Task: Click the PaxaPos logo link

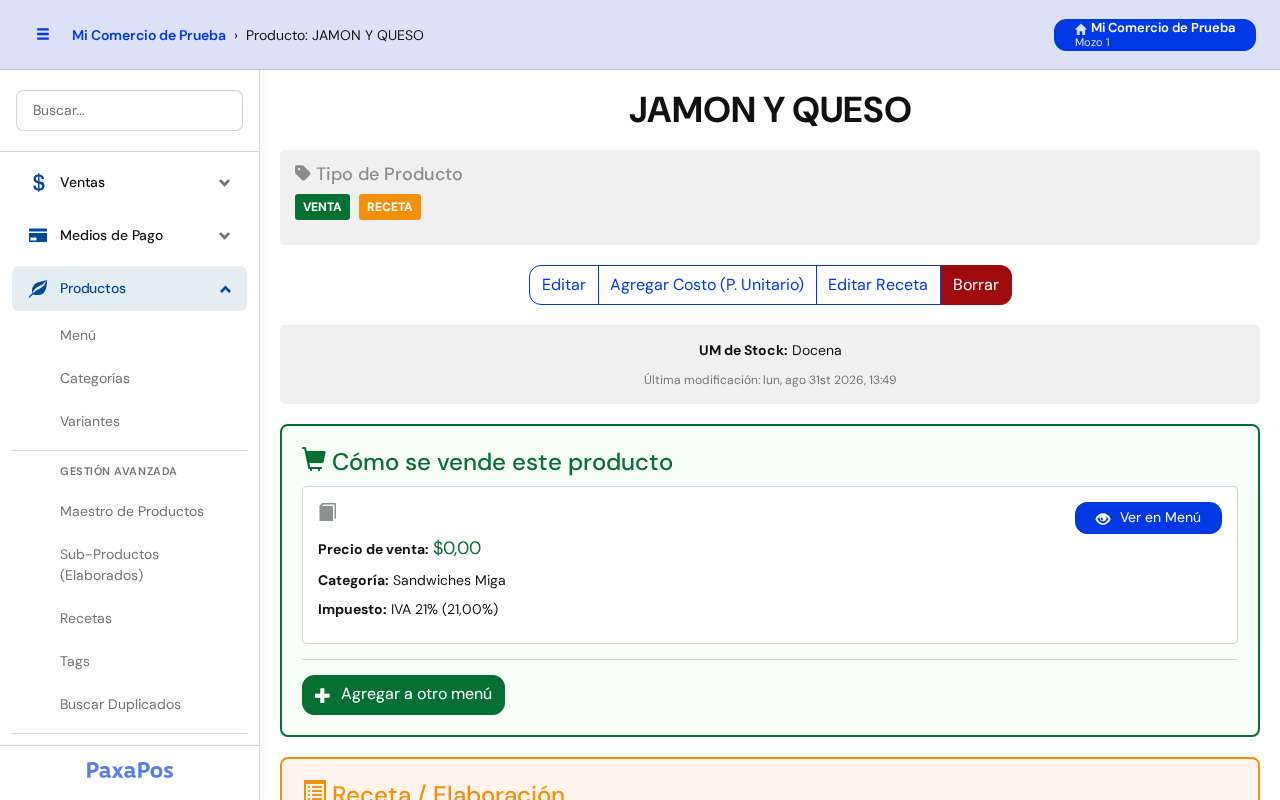Action: [x=130, y=770]
